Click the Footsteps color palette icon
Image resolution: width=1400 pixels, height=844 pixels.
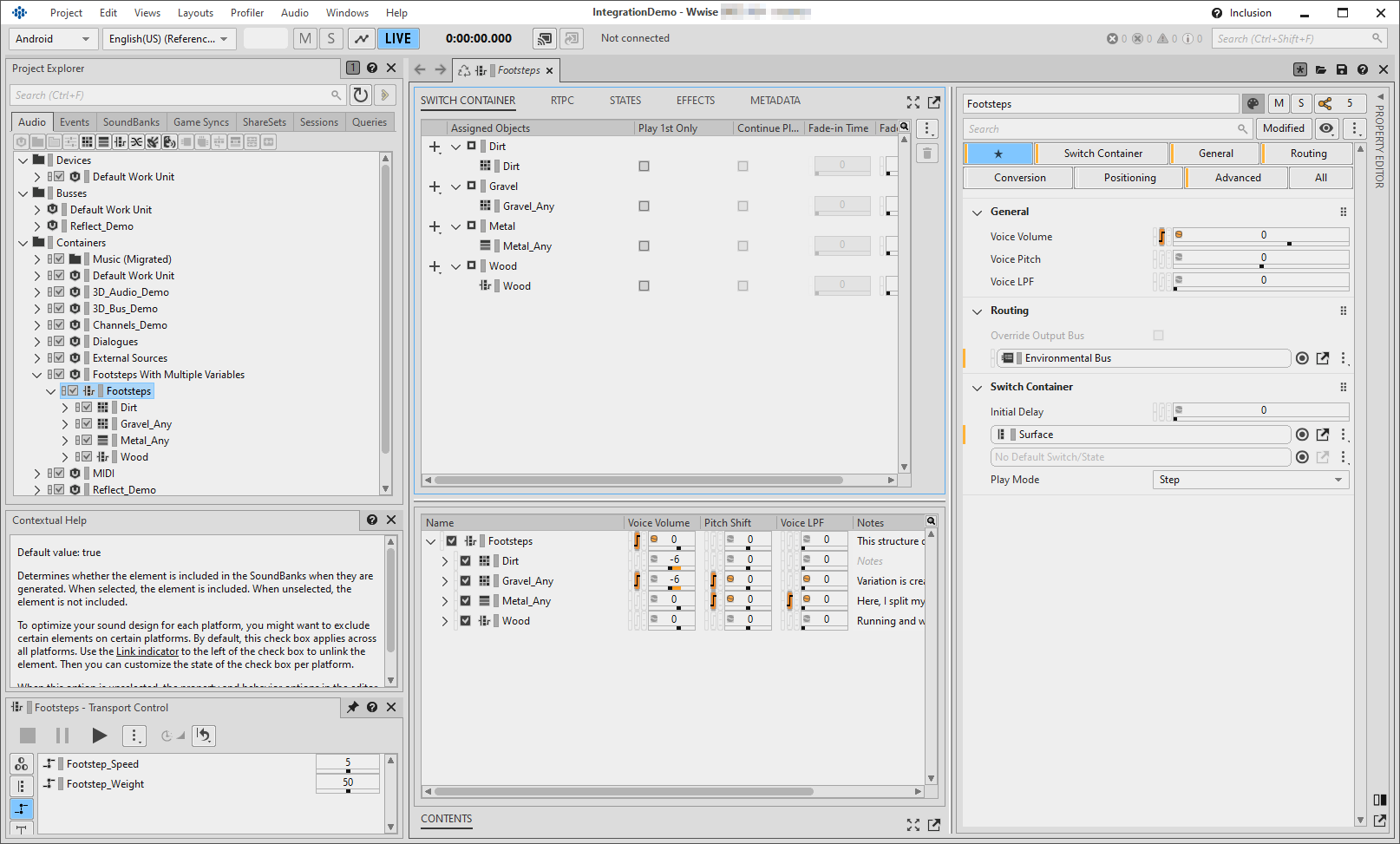(x=1253, y=104)
